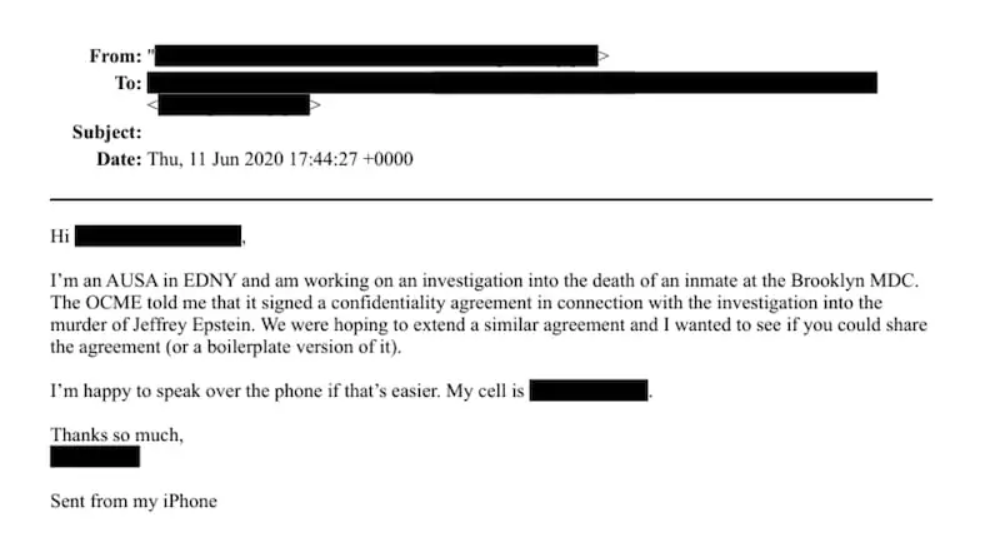Click the Sent from my iPhone line
This screenshot has width=985, height=559.
pyautogui.click(x=134, y=501)
